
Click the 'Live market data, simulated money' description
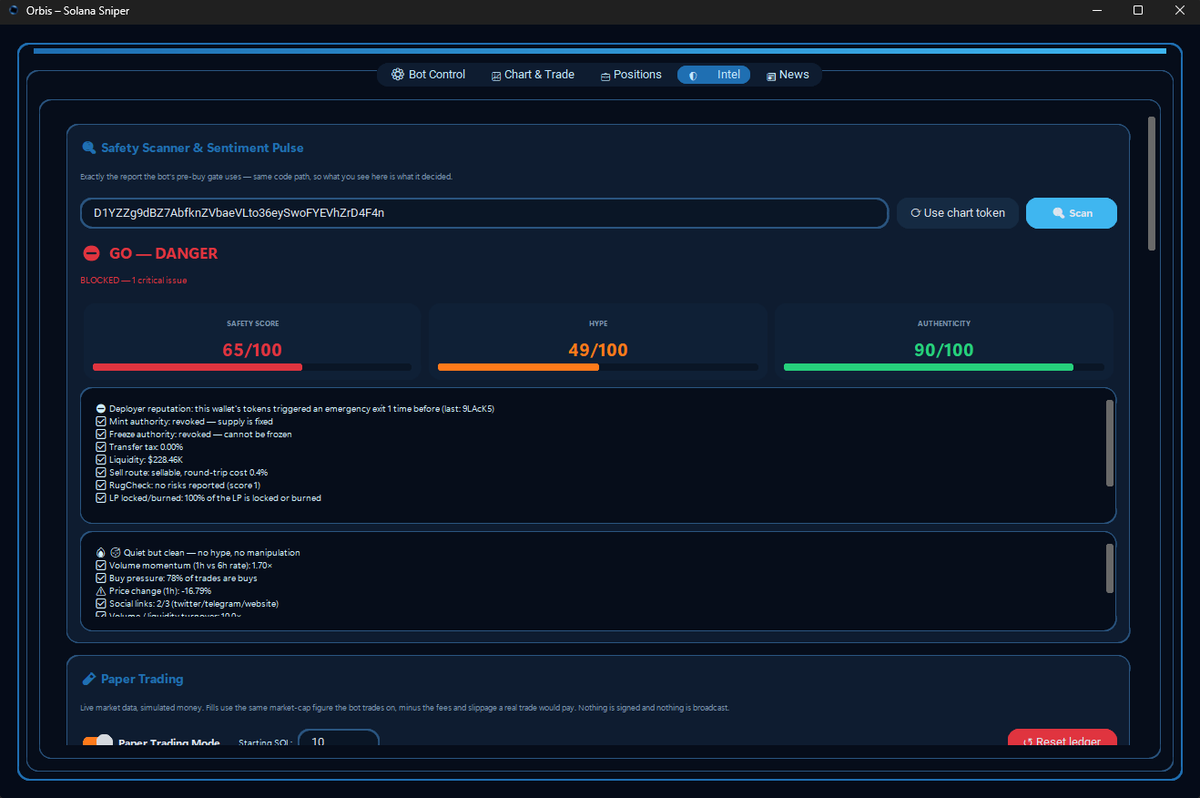(405, 708)
